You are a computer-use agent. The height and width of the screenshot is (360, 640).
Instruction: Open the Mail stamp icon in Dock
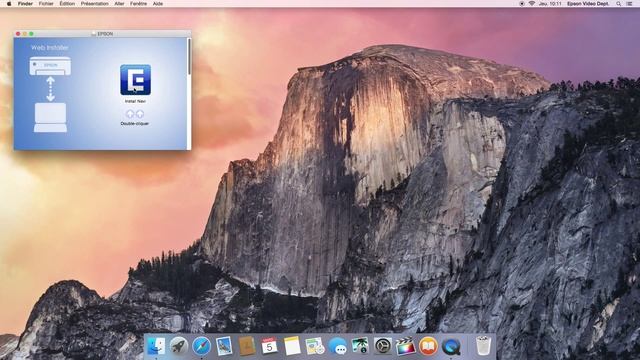click(224, 346)
